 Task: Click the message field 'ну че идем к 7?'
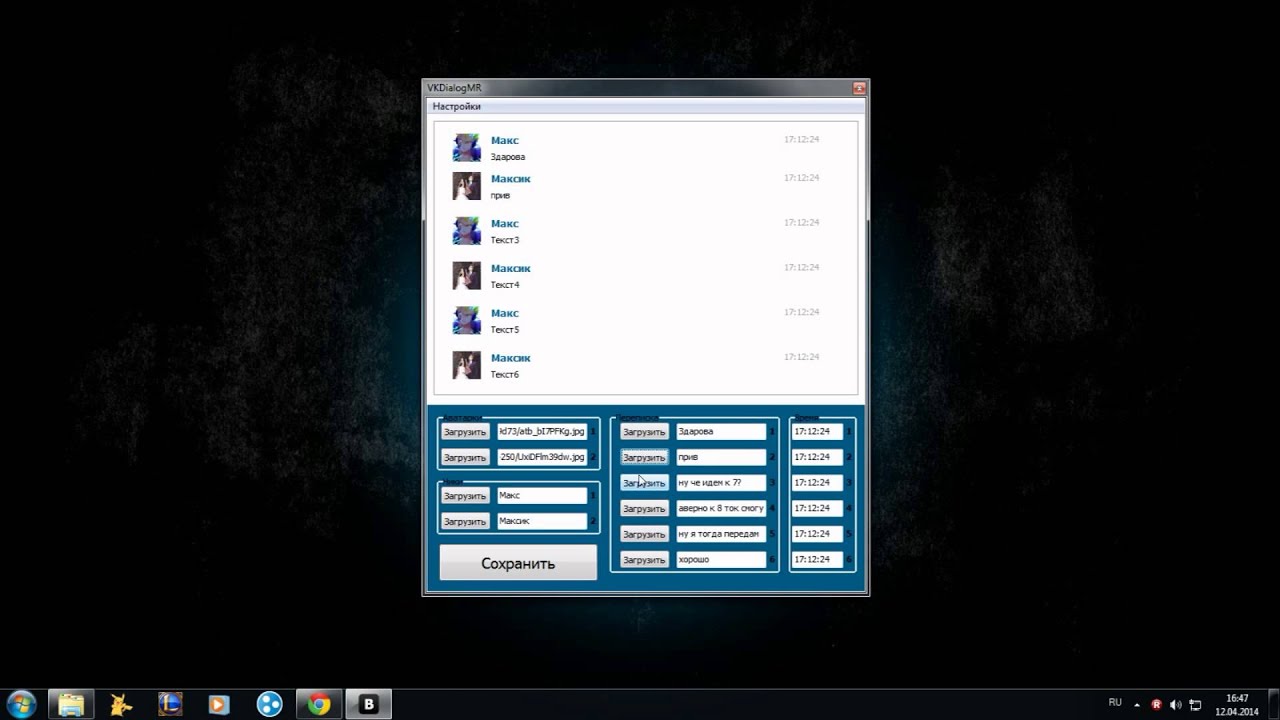click(x=721, y=483)
